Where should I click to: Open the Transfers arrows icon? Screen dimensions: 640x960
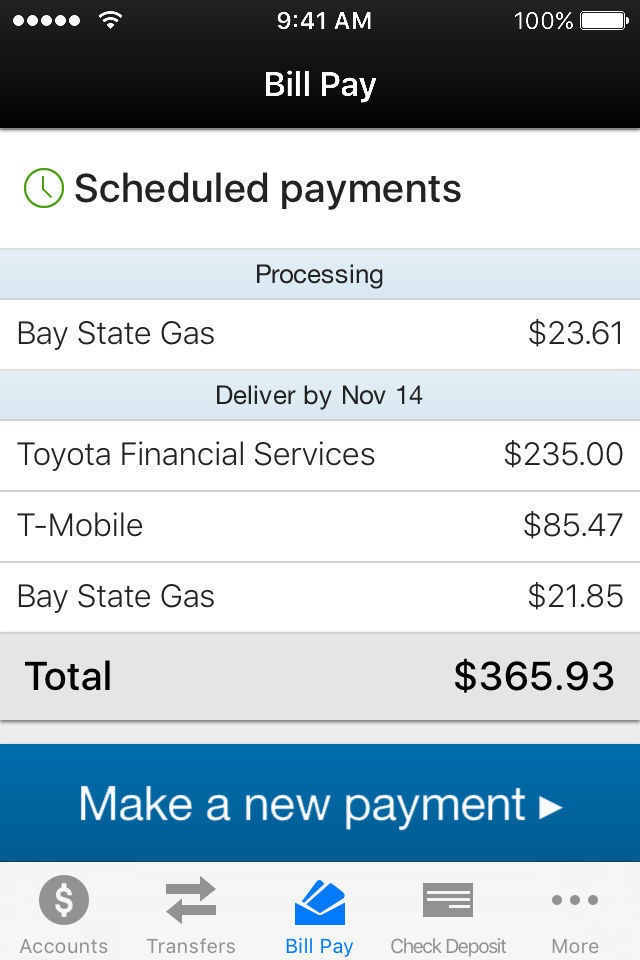coord(191,900)
